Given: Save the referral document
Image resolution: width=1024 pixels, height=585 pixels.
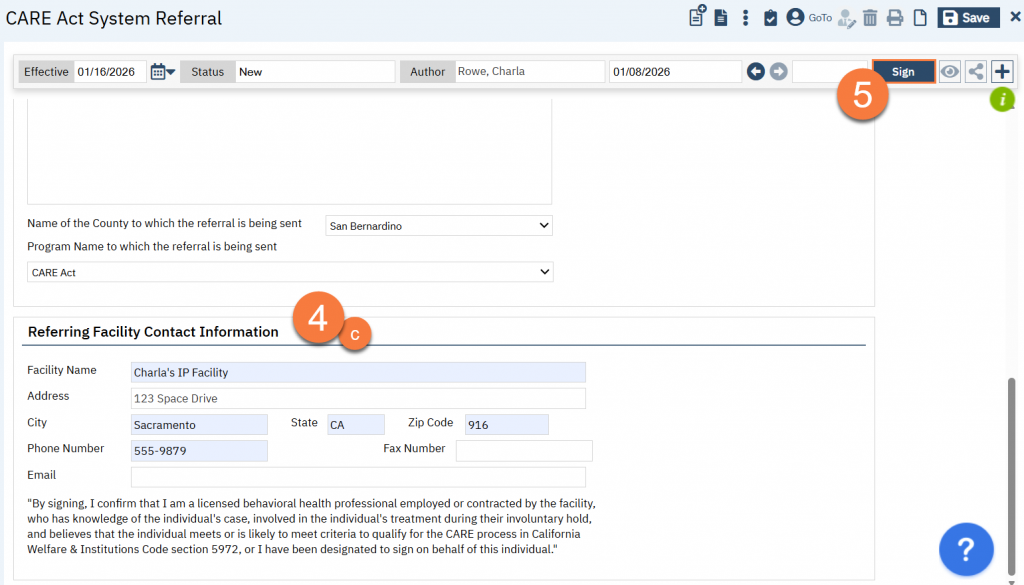Looking at the screenshot, I should pyautogui.click(x=967, y=18).
